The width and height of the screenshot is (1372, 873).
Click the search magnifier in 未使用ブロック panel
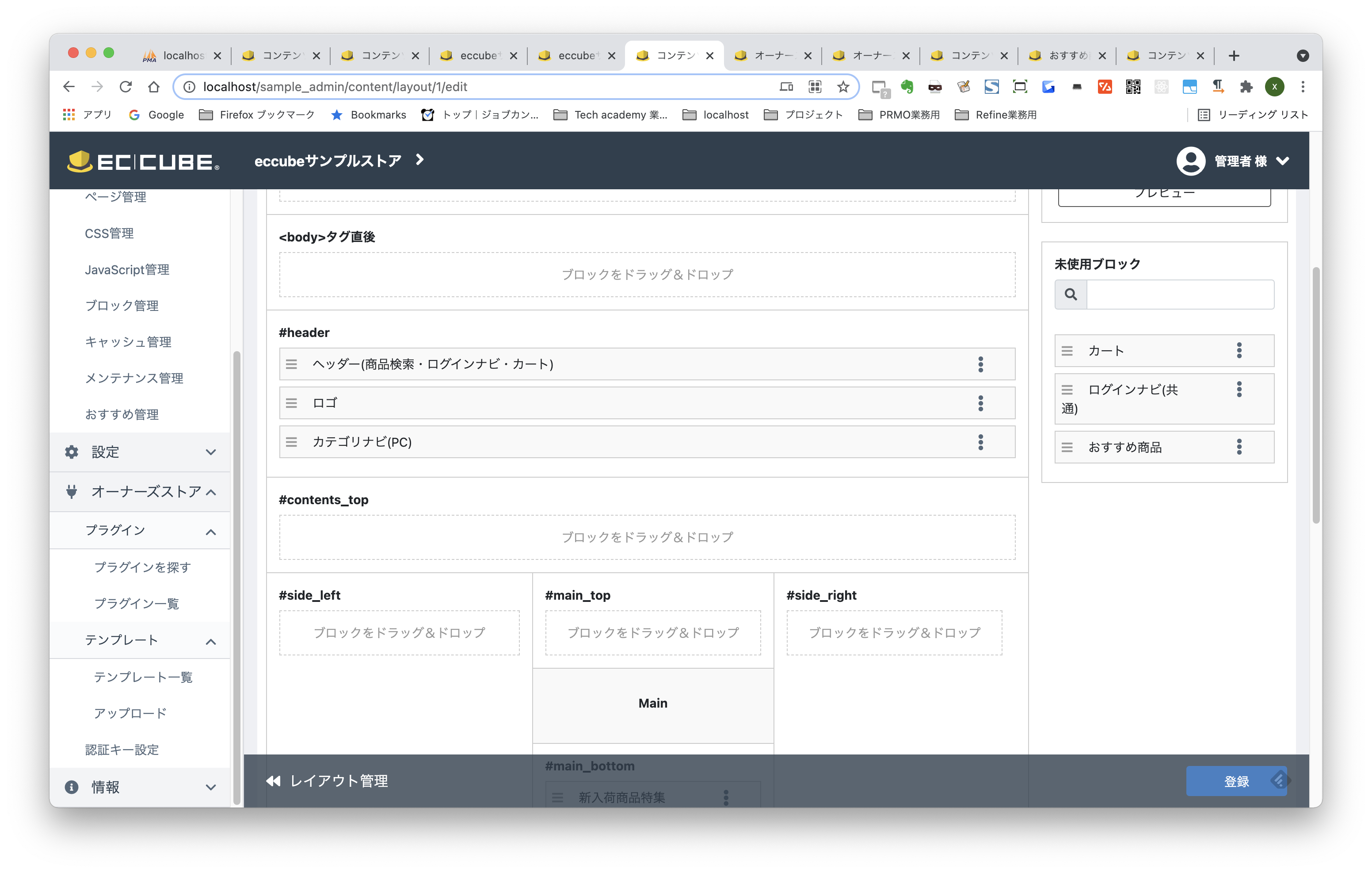[1071, 294]
